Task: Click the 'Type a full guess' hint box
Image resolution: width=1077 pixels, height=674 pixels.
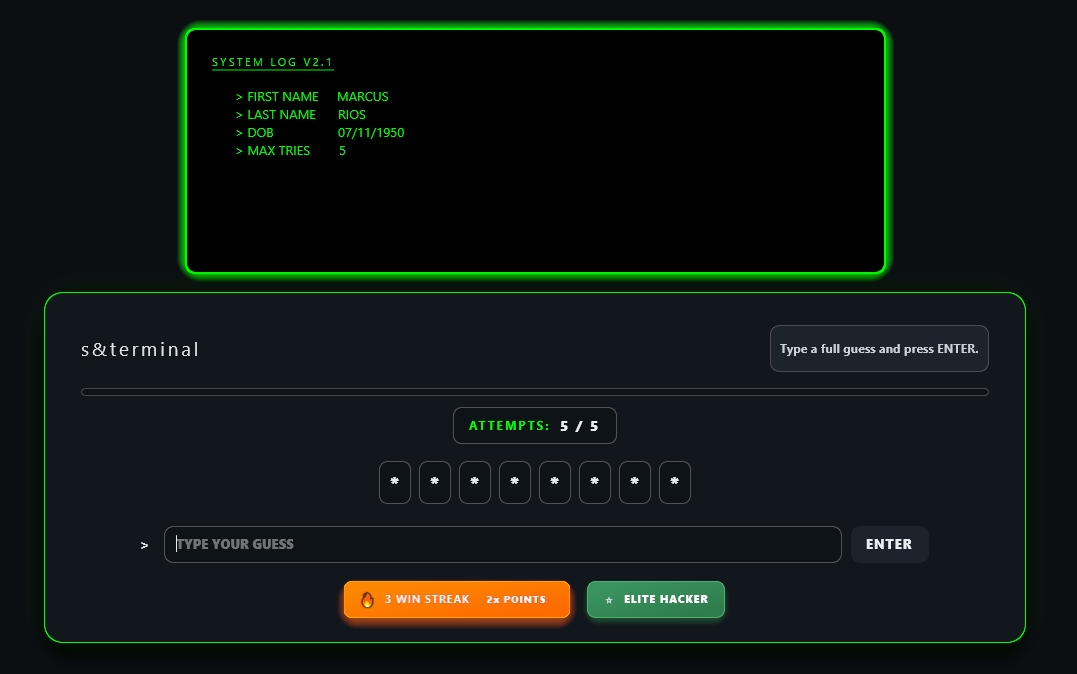Action: point(878,349)
